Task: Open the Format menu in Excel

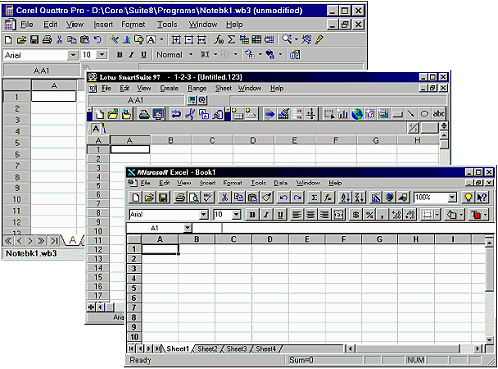Action: (x=232, y=183)
